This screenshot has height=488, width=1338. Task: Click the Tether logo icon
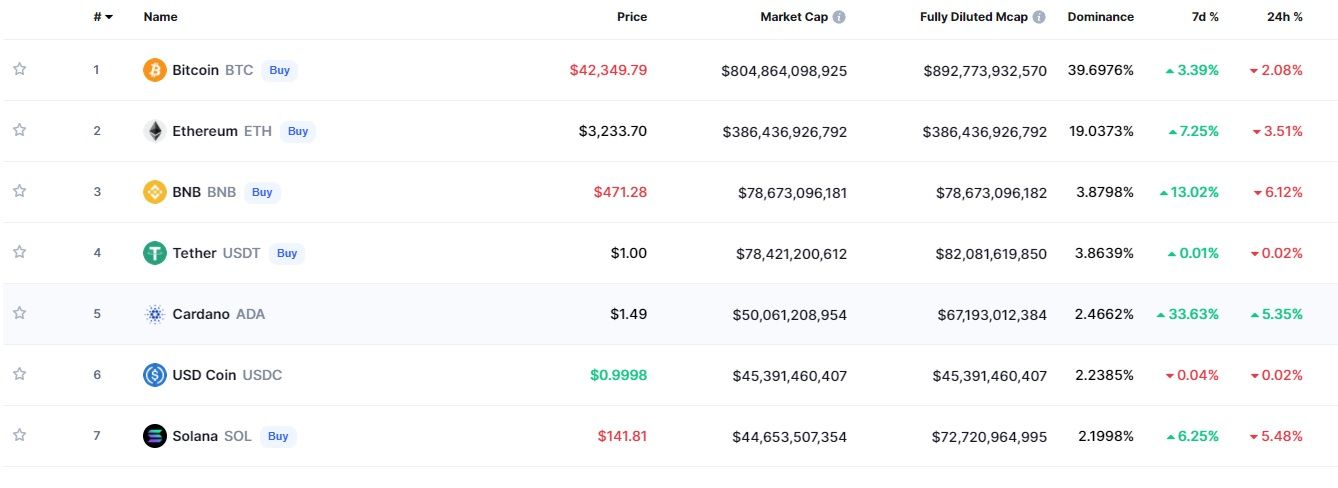155,253
